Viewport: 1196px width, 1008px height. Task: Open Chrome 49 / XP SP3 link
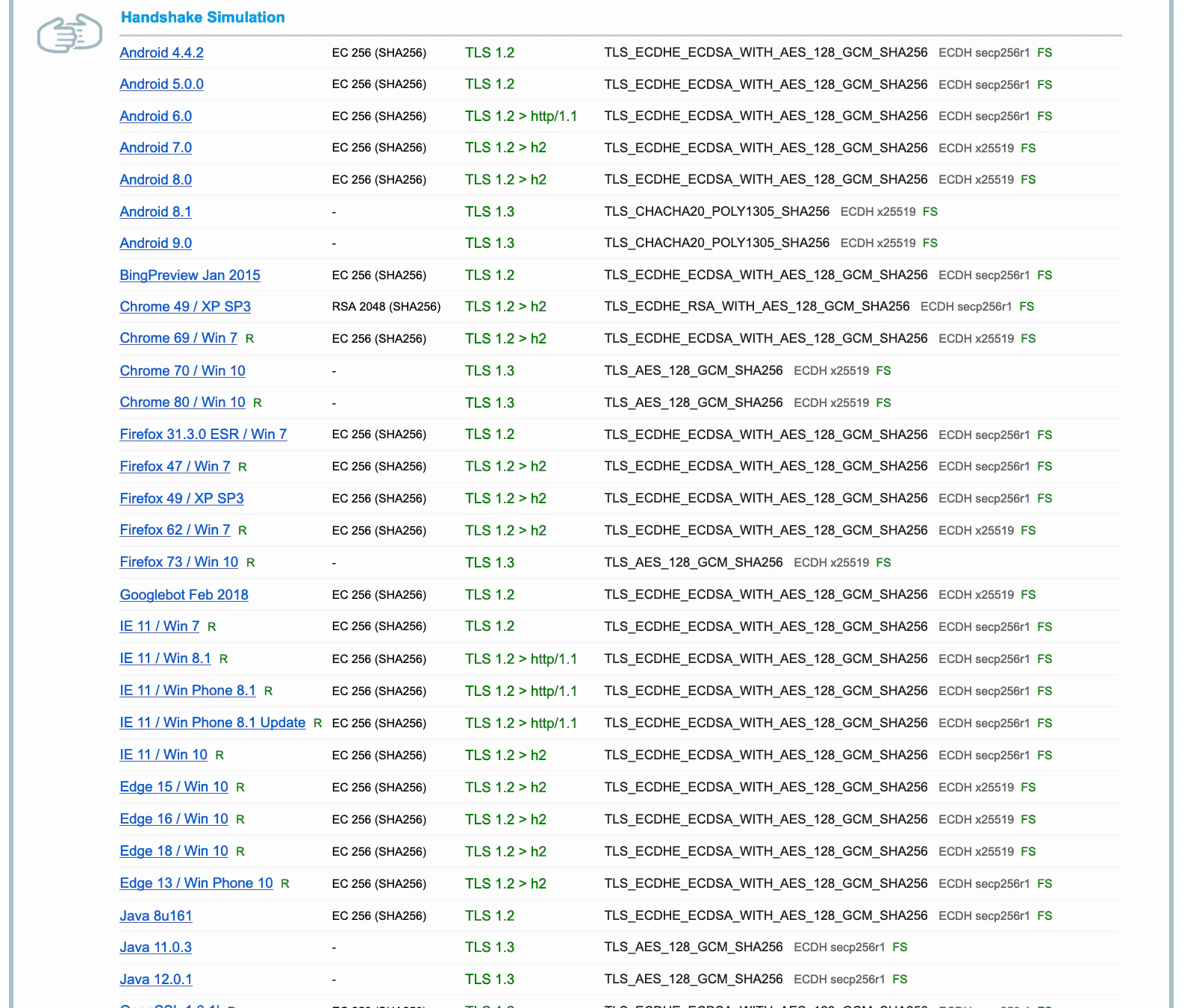pos(185,306)
